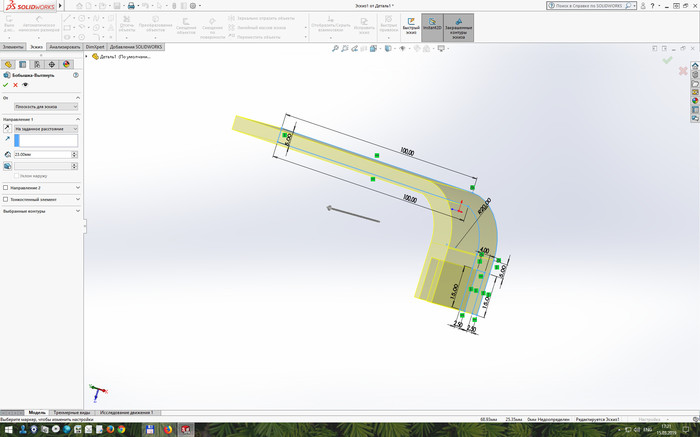The image size is (700, 437).
Task: Enable the Направление 2 checkbox
Action: pos(6,187)
